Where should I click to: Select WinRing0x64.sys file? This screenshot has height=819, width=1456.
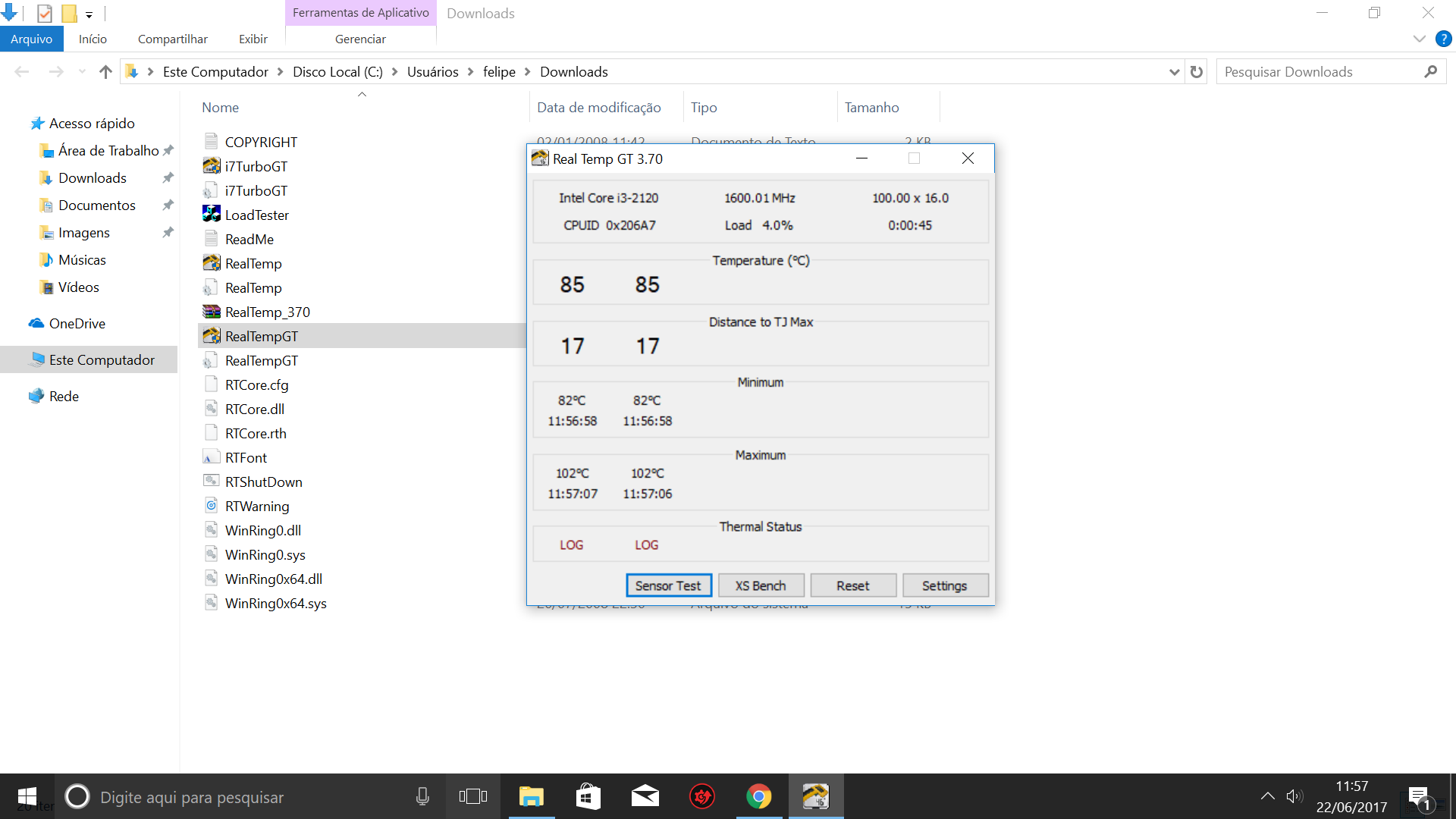point(275,603)
